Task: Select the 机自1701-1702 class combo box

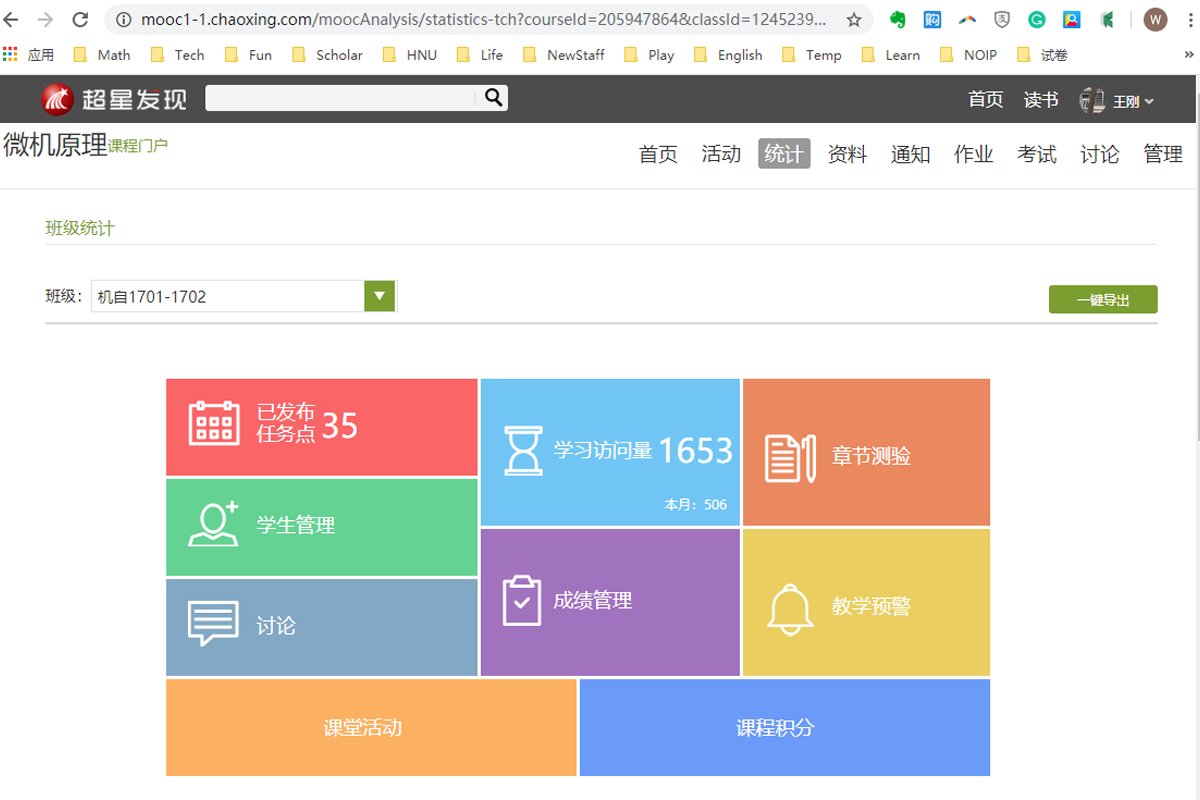Action: 228,296
